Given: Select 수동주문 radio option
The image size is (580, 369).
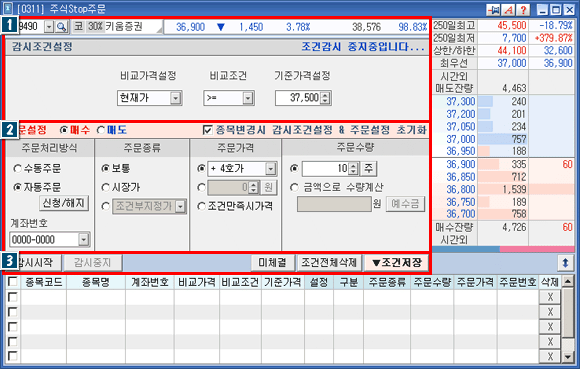Looking at the screenshot, I should click(x=17, y=169).
